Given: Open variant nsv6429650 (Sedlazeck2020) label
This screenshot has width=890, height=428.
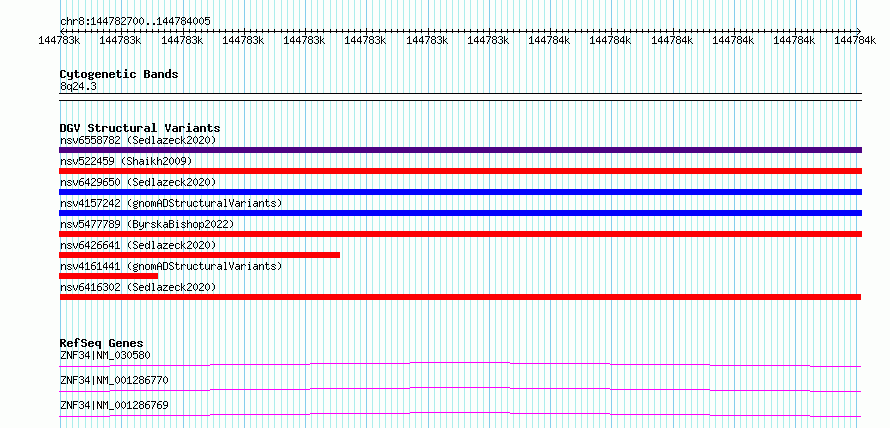Looking at the screenshot, I should pyautogui.click(x=138, y=182).
